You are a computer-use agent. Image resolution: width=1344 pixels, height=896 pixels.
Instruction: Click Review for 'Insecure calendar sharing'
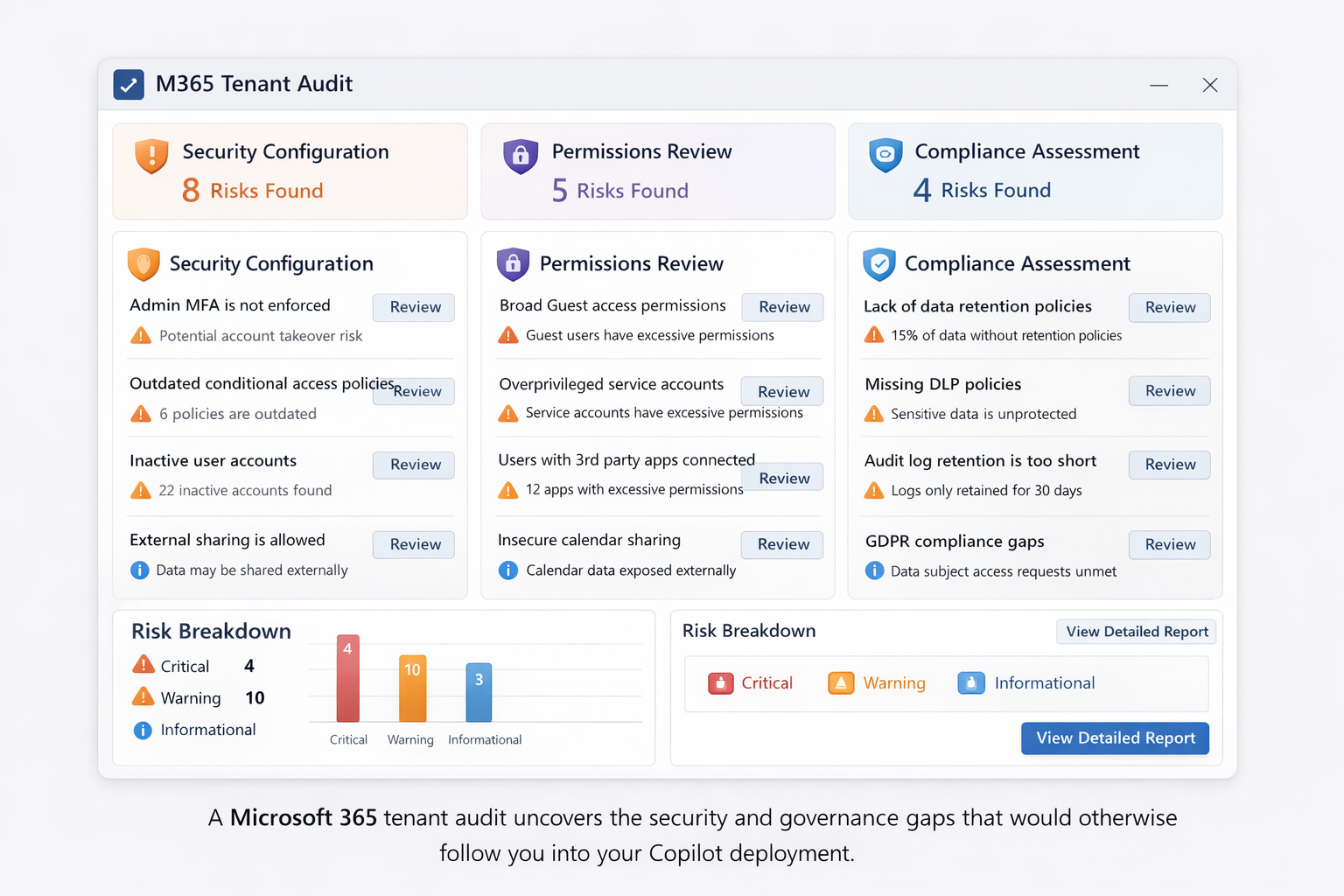click(x=782, y=544)
